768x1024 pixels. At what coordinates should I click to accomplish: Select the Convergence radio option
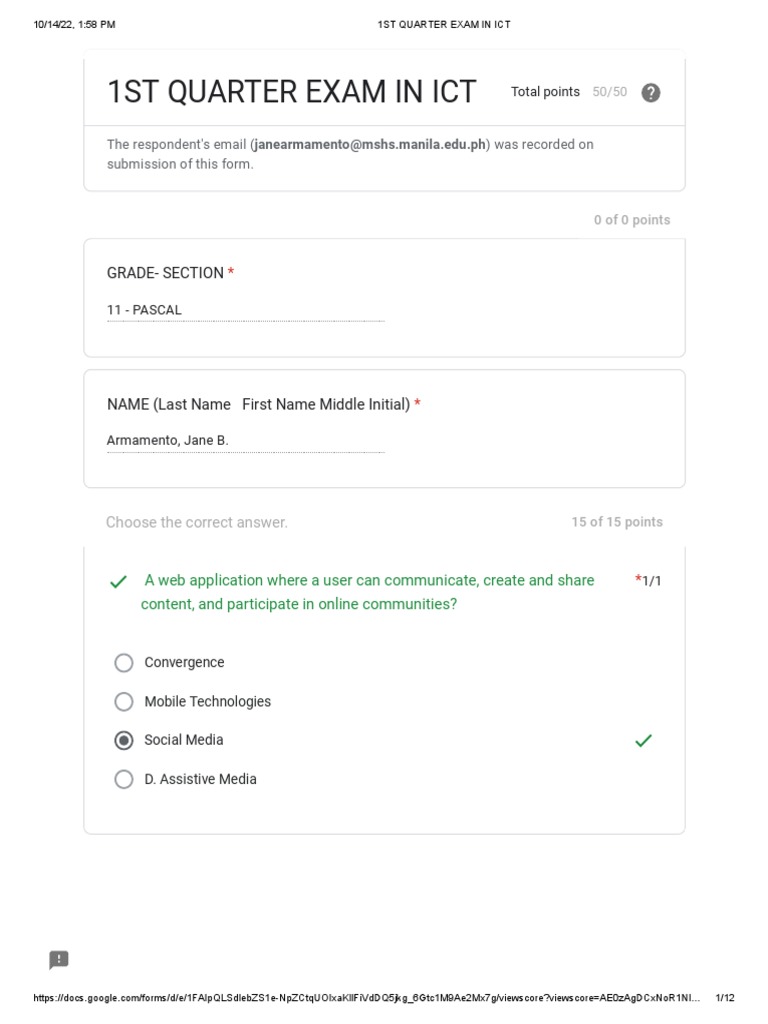pyautogui.click(x=124, y=663)
